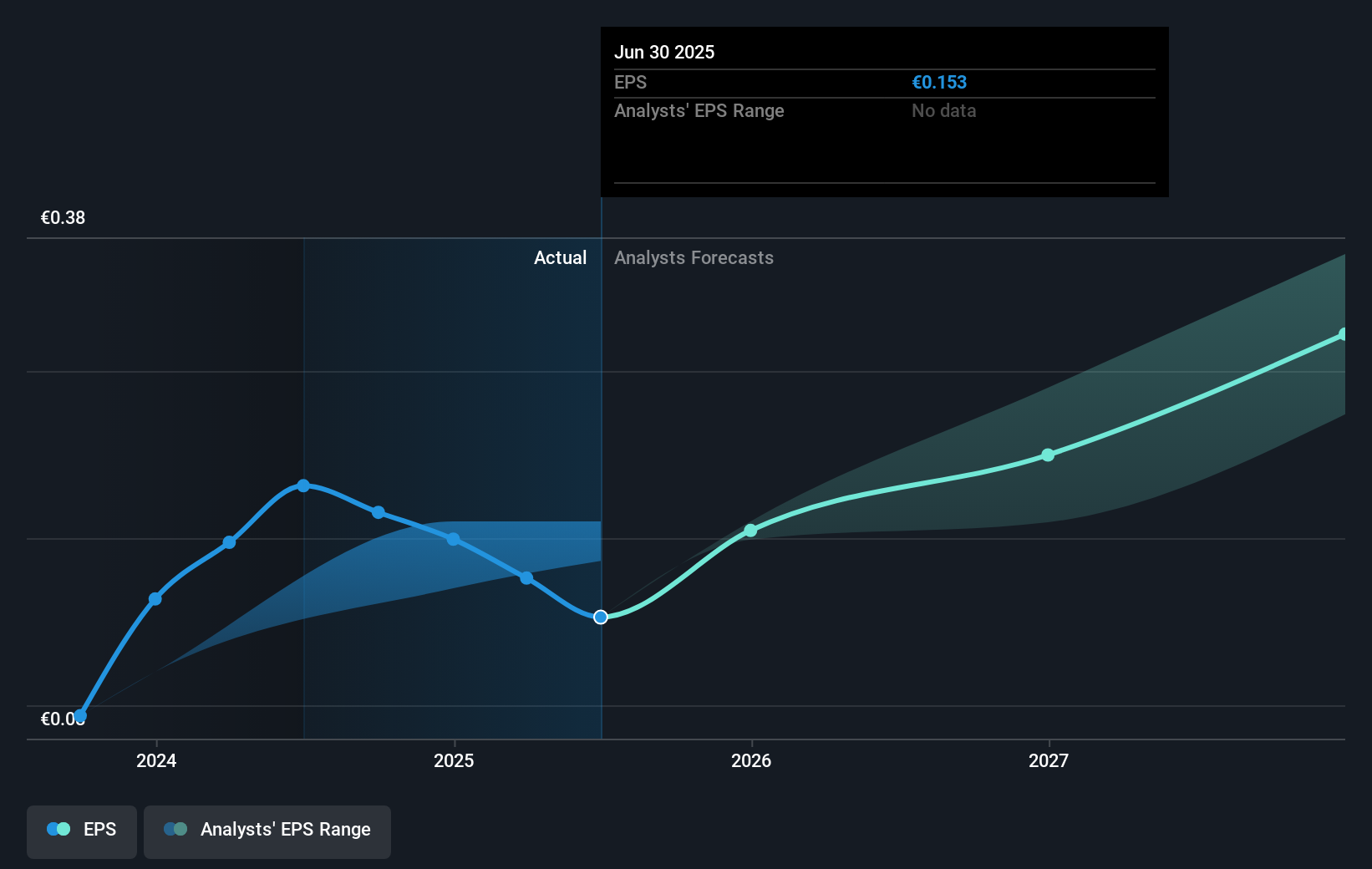Select the final forecast point at chart edge
This screenshot has width=1372, height=869.
(1343, 334)
